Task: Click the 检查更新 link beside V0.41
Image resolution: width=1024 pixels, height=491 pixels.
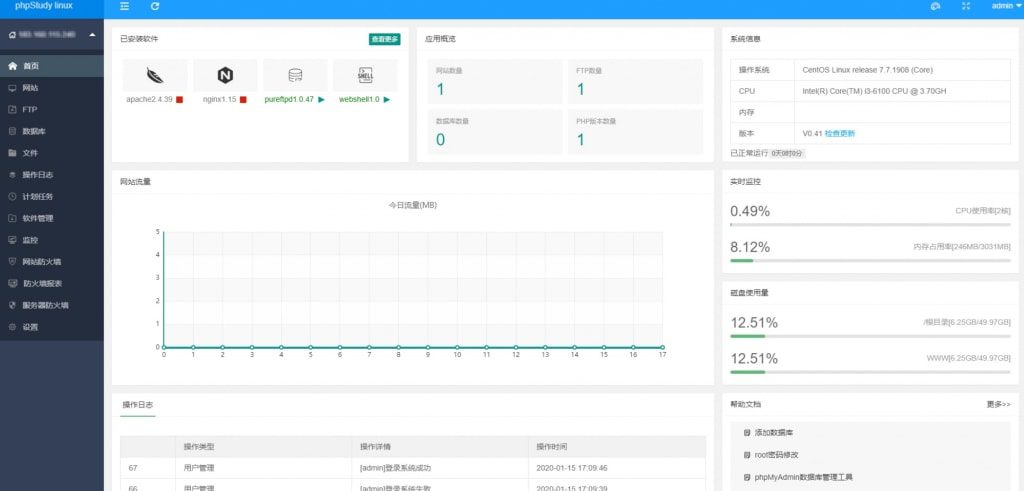Action: [840, 133]
